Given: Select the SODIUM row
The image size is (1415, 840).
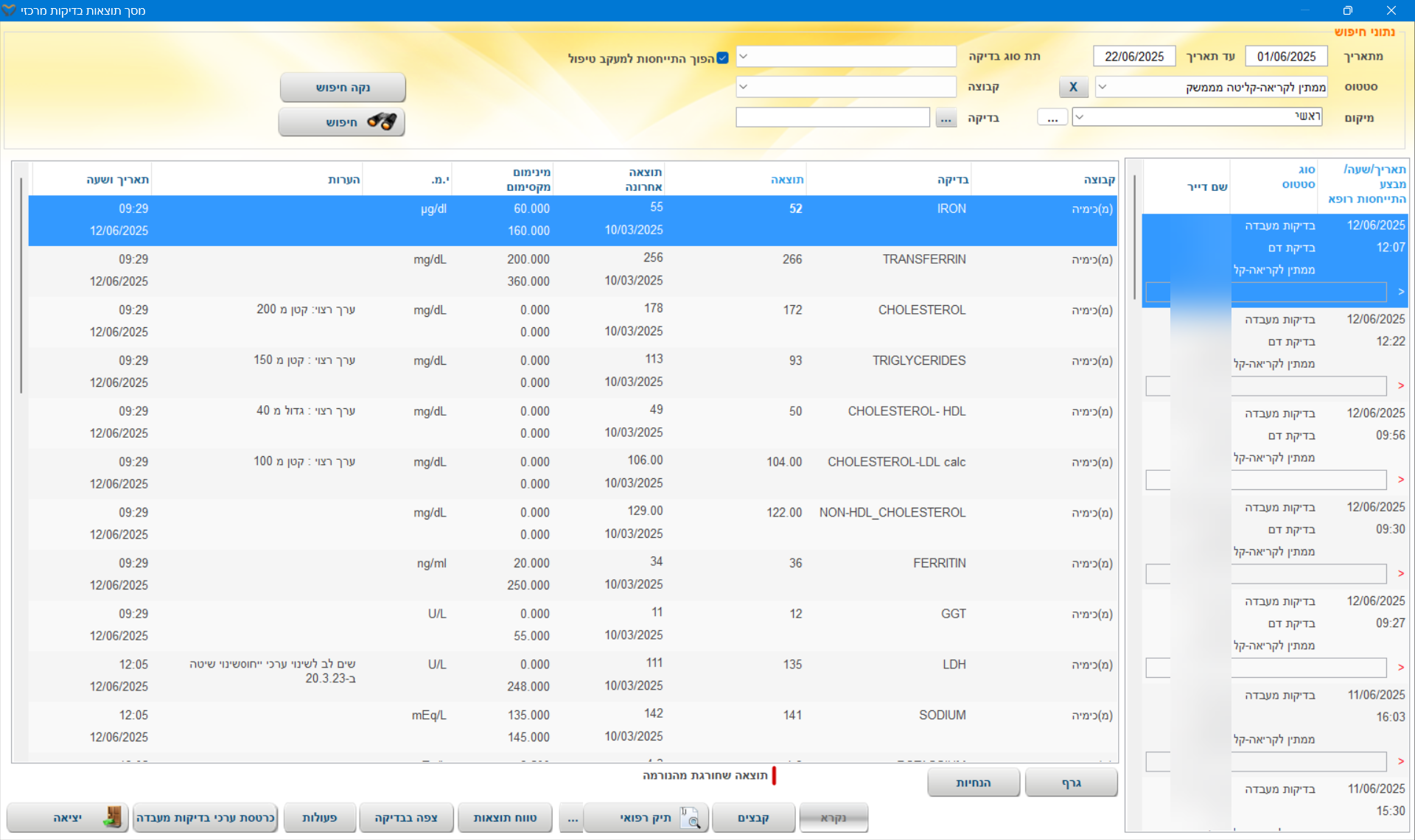Looking at the screenshot, I should pos(573,727).
